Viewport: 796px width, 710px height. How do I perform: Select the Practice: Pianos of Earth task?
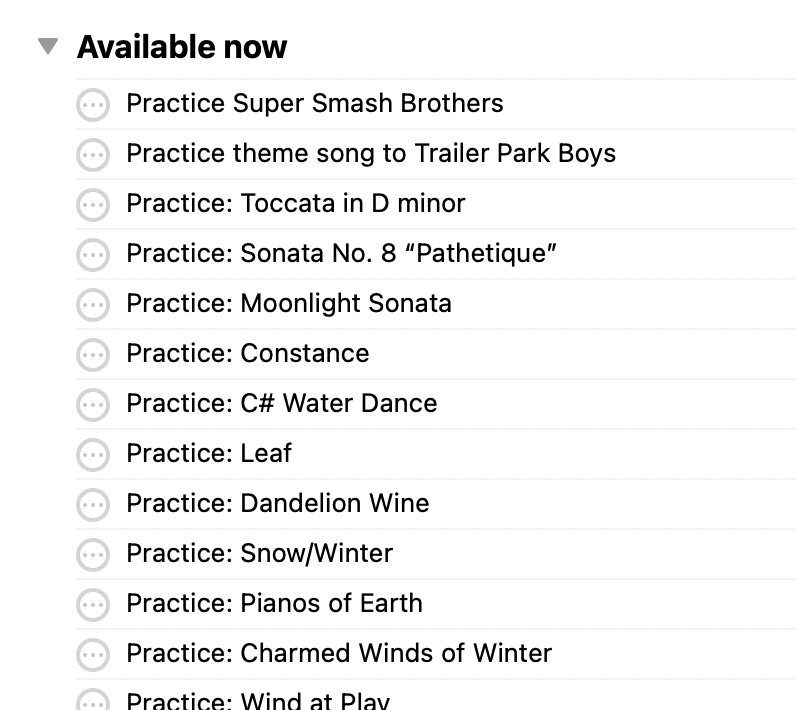[274, 603]
